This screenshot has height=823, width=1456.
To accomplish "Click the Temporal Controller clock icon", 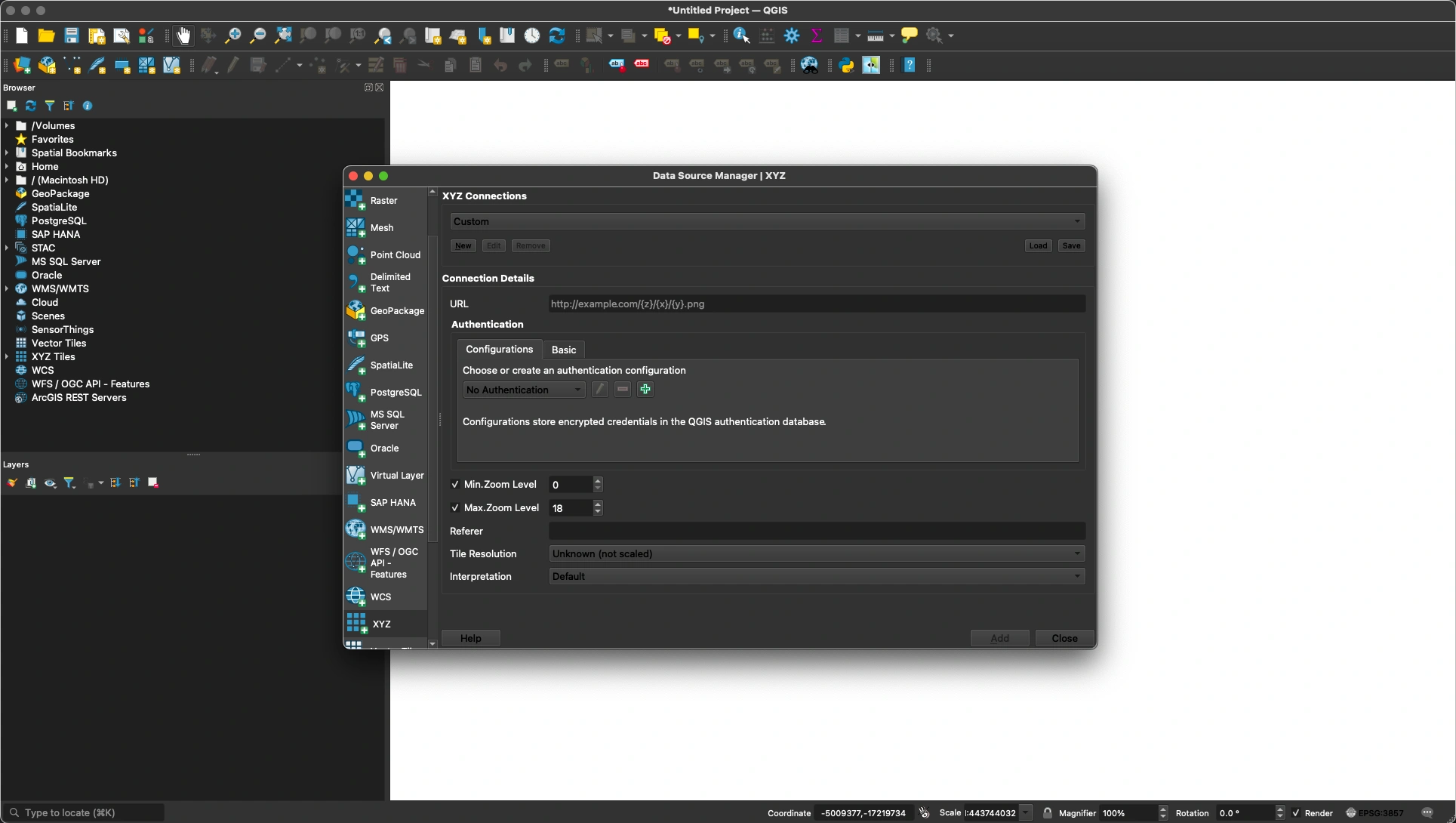I will click(532, 35).
